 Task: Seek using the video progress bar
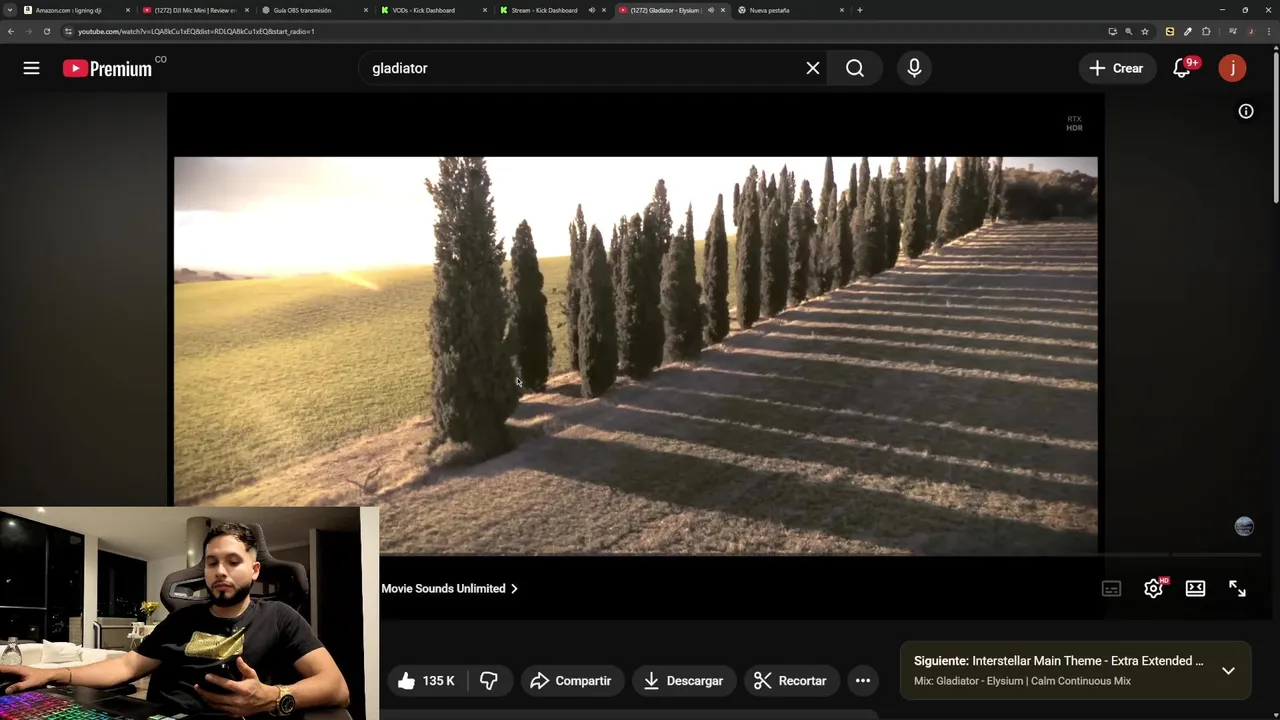tap(820, 555)
